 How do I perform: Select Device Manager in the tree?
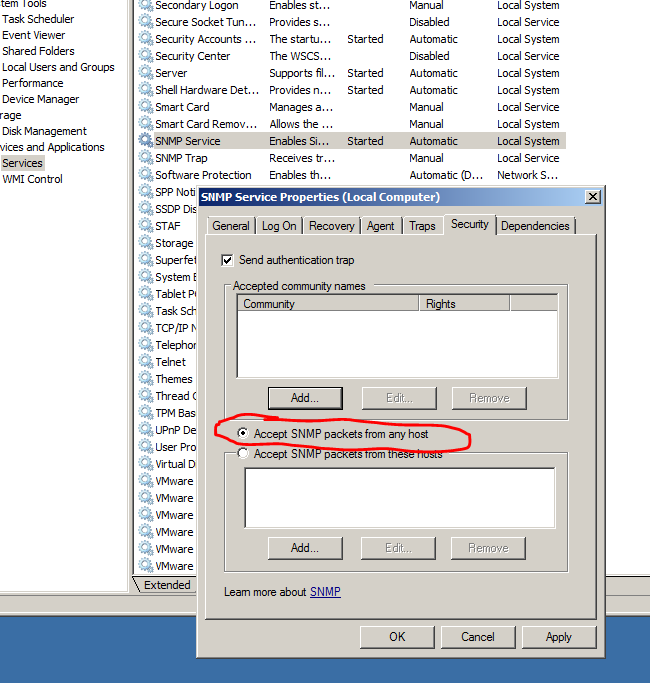pyautogui.click(x=41, y=99)
